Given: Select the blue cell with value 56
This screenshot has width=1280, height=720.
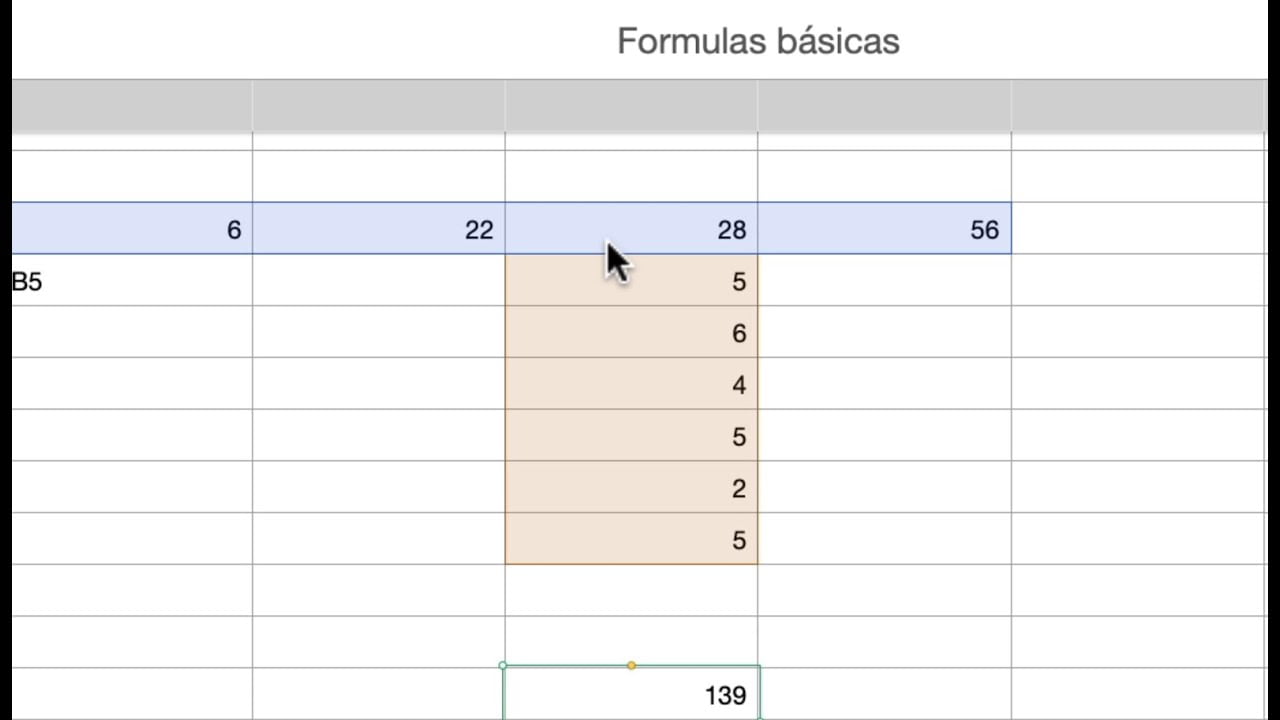Looking at the screenshot, I should 884,229.
